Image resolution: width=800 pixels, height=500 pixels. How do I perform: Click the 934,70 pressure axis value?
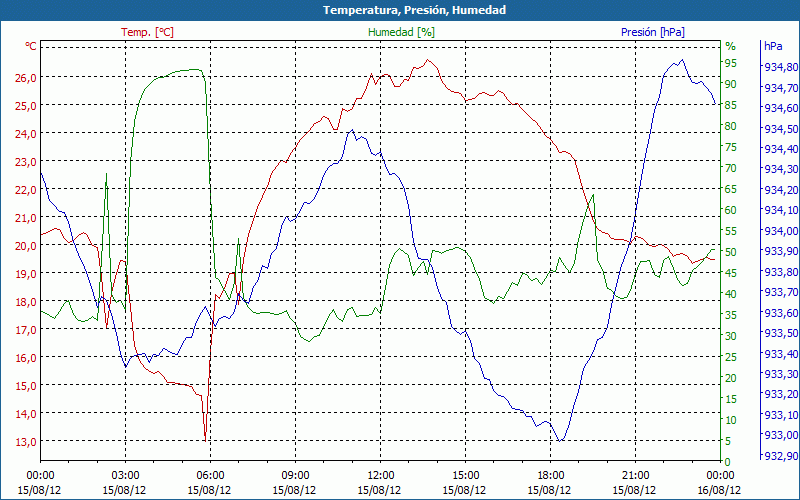tap(781, 88)
